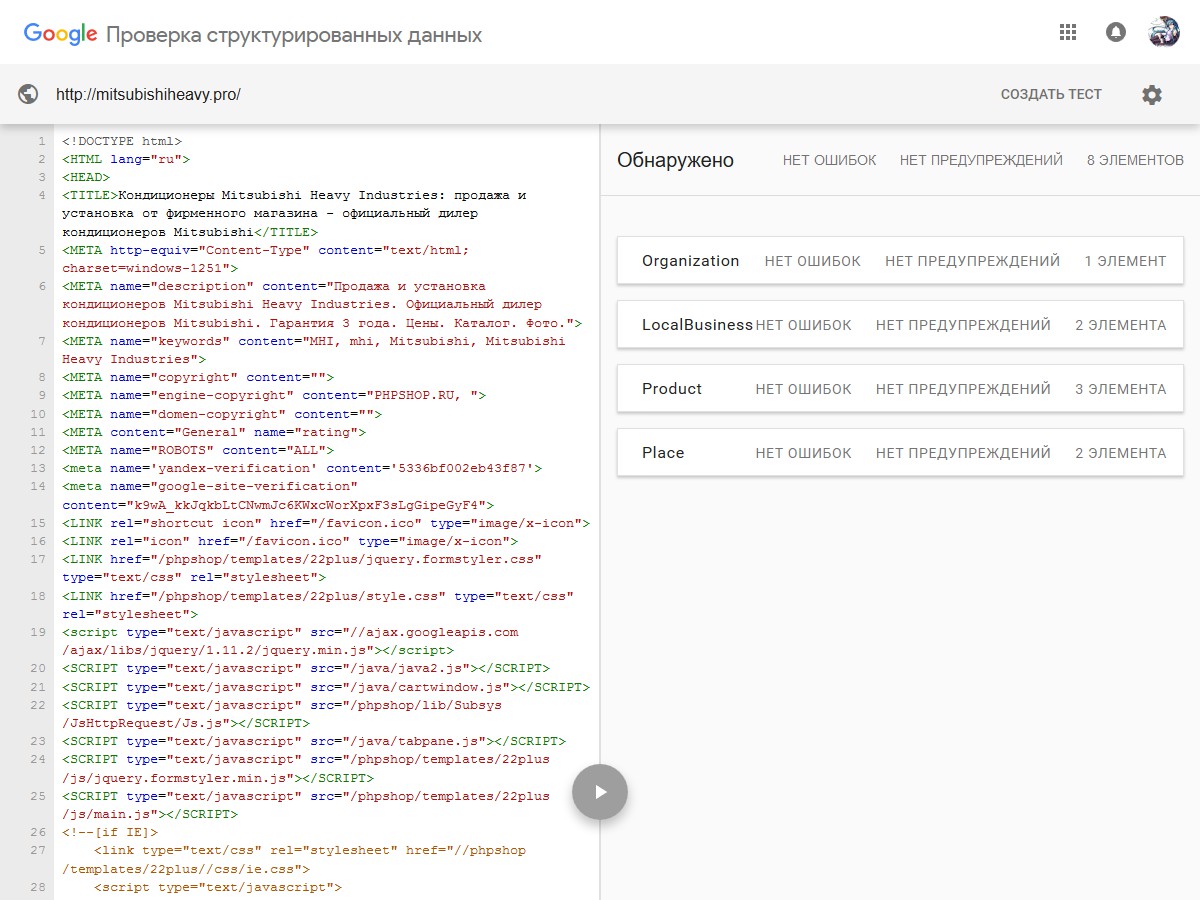
Task: Click the globe icon beside the URL
Action: 29,95
